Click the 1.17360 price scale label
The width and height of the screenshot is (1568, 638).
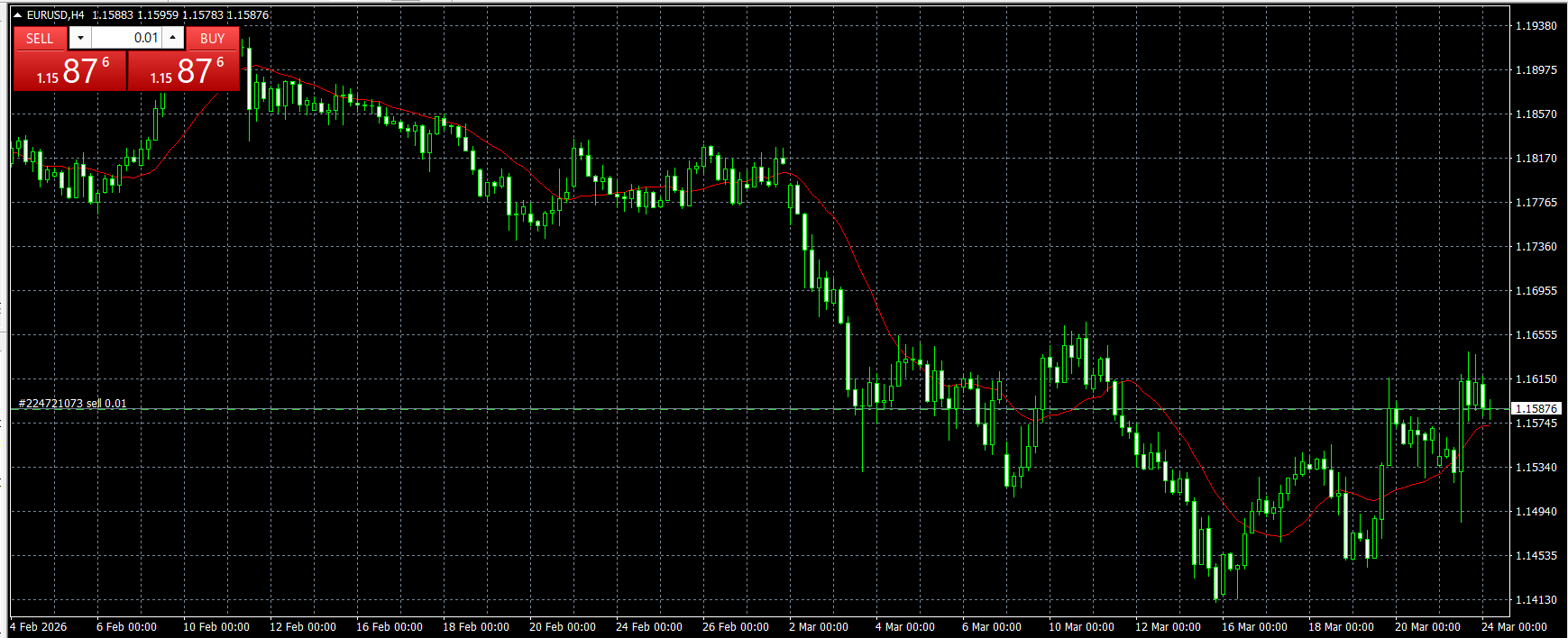click(x=1536, y=247)
